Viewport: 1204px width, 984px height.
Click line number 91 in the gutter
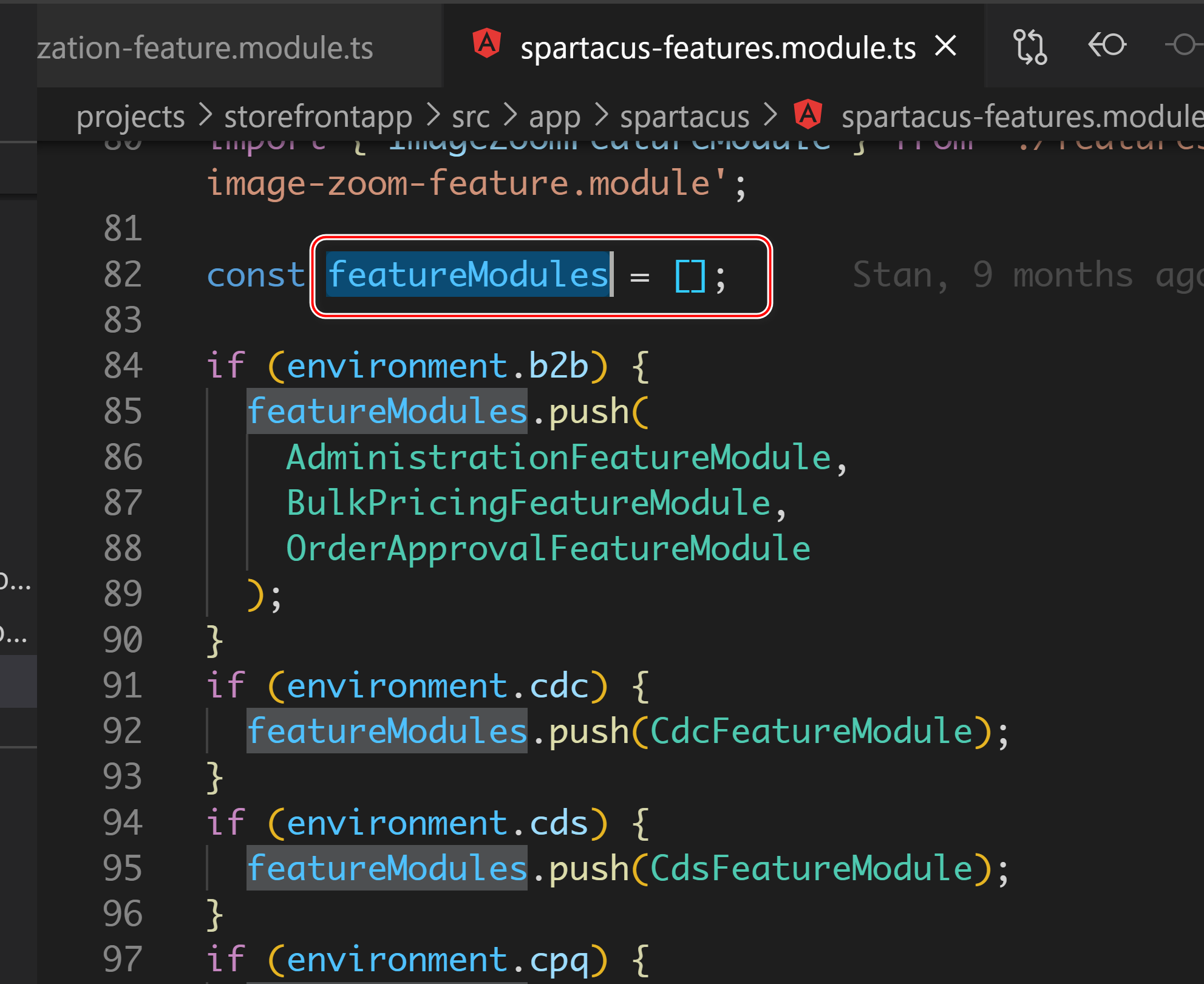pyautogui.click(x=123, y=686)
